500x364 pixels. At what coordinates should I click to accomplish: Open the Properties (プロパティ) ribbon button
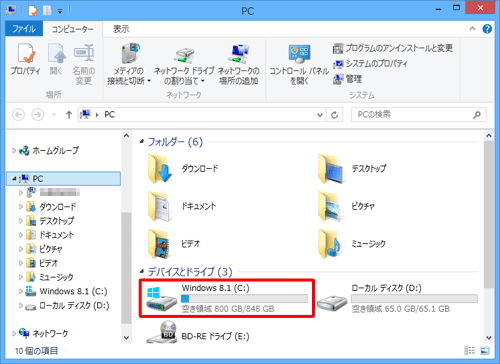click(25, 60)
